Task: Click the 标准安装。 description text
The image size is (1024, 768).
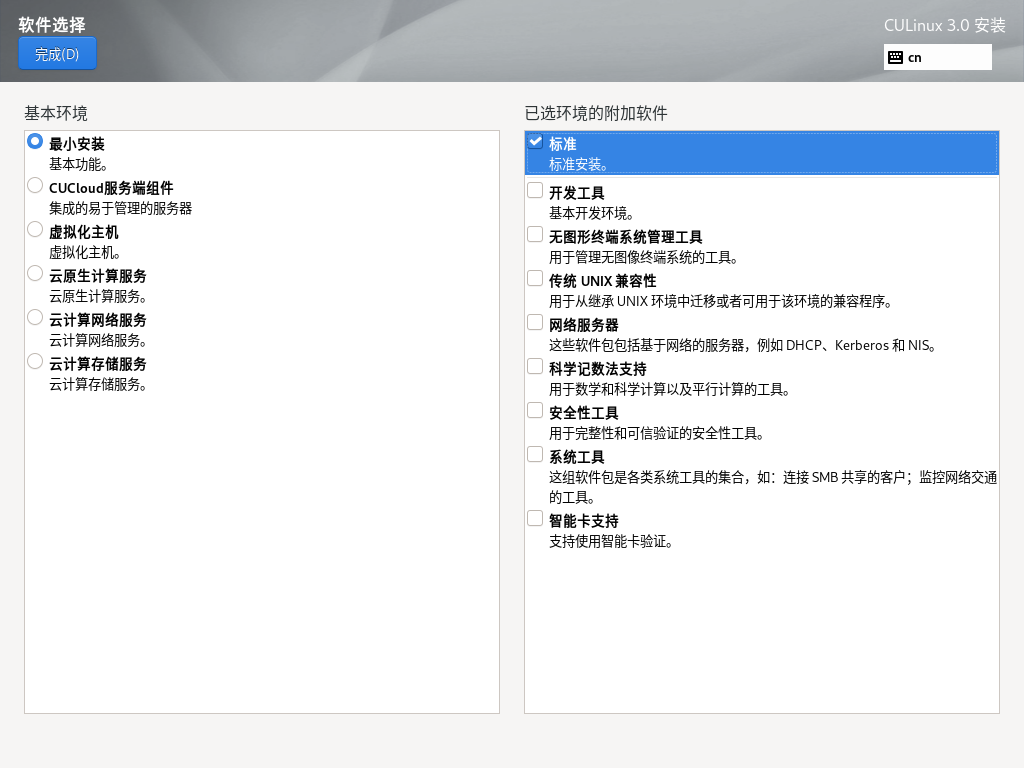Action: [579, 164]
